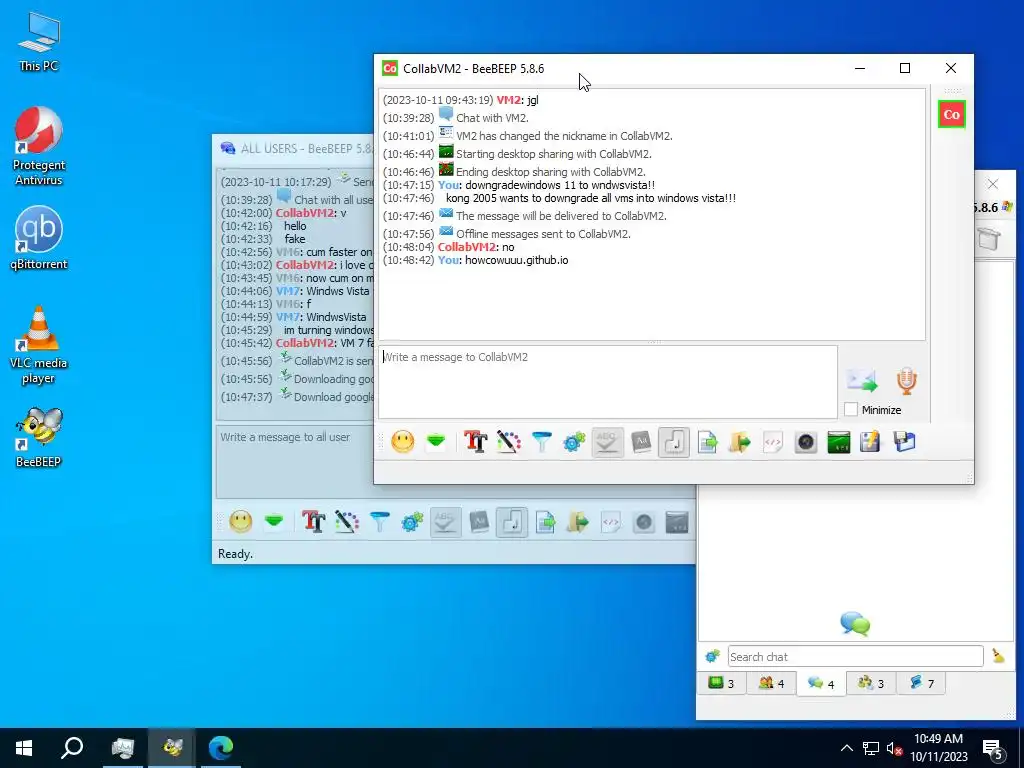Viewport: 1024px width, 768px height.
Task: Focus the Search chat field in main BeeBEEP window
Action: 856,656
